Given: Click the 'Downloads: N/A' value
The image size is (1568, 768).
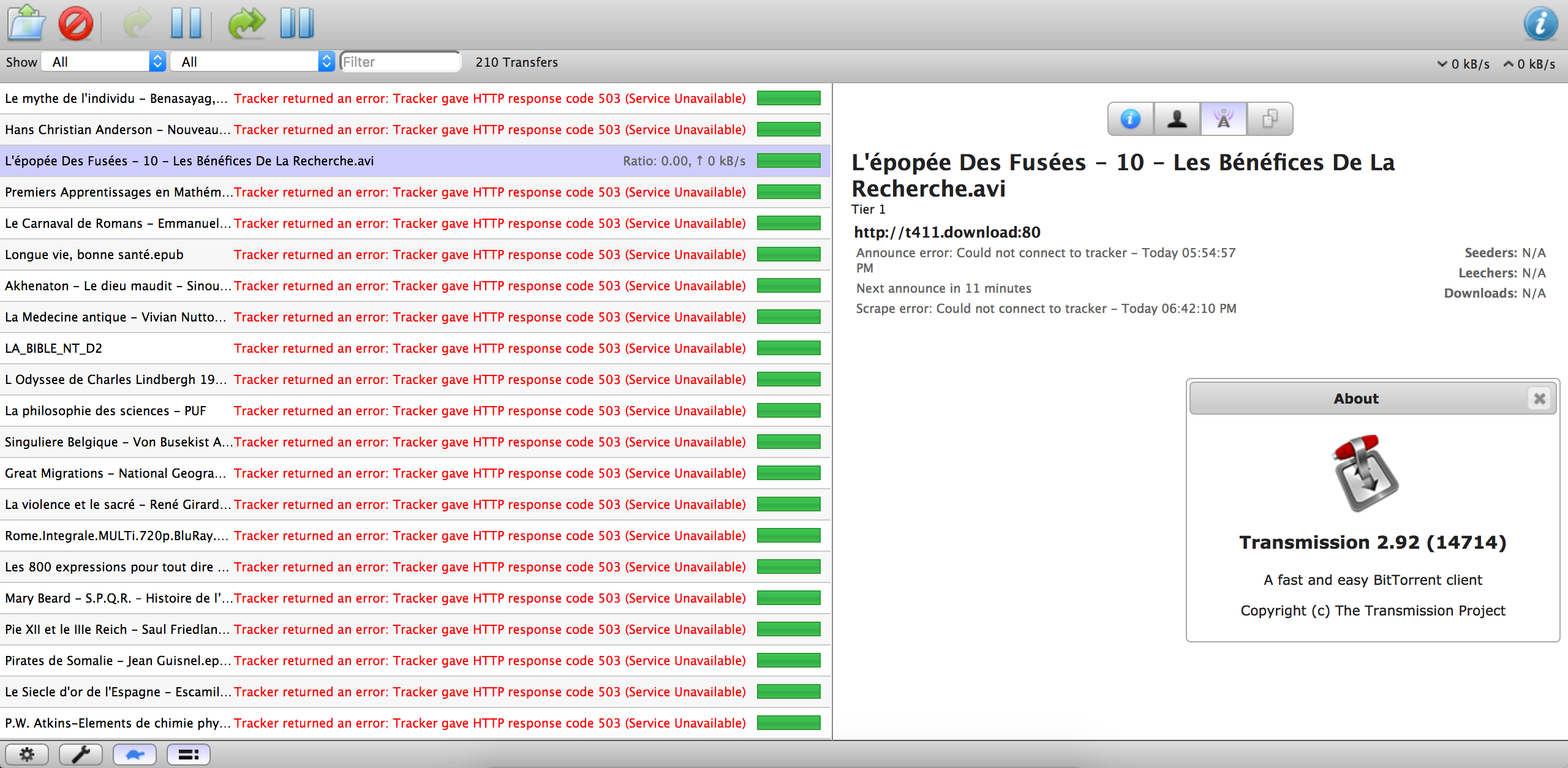Looking at the screenshot, I should click(x=1494, y=293).
